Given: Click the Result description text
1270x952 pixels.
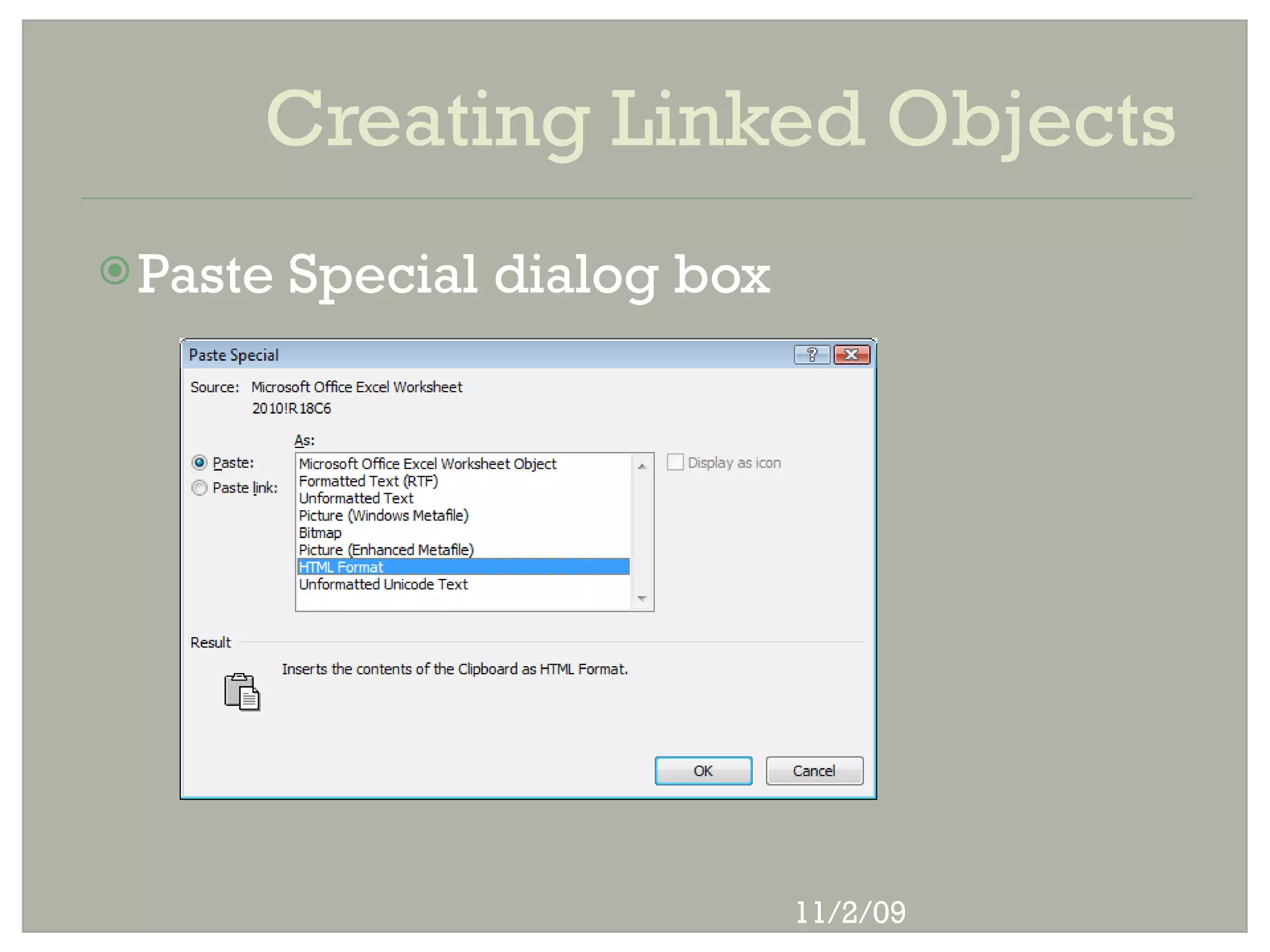Looking at the screenshot, I should point(455,669).
